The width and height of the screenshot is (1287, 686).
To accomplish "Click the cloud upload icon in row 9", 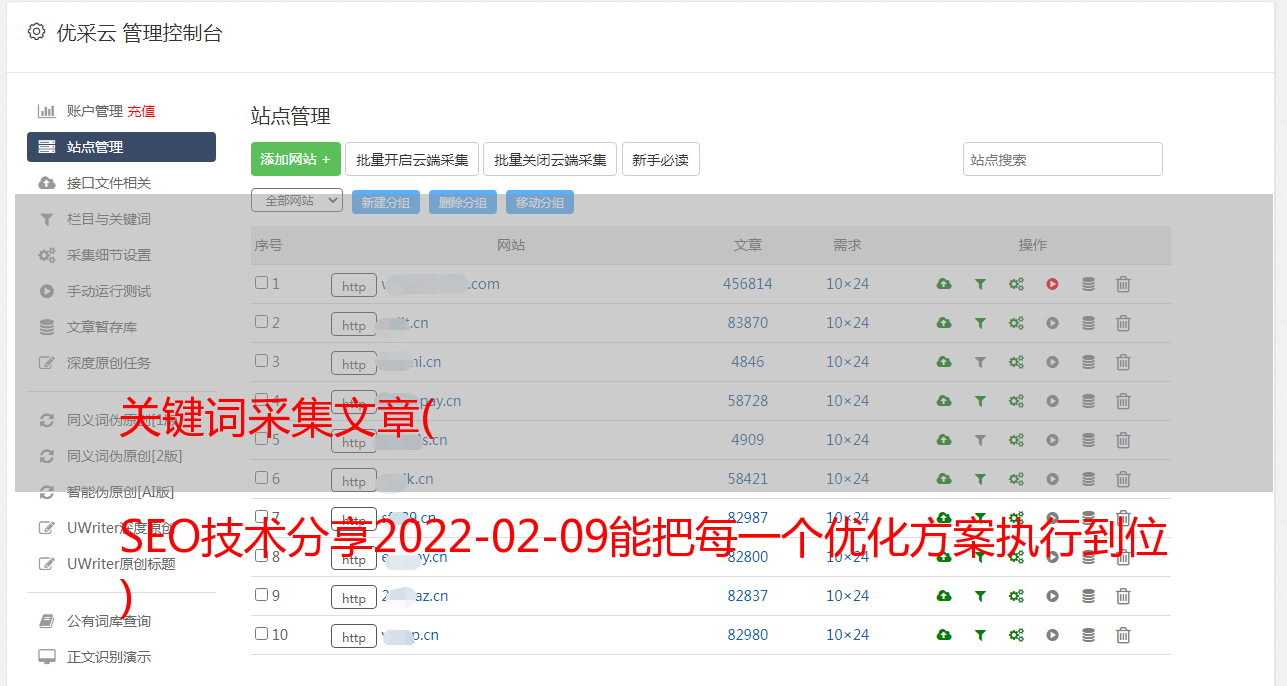I will 944,596.
